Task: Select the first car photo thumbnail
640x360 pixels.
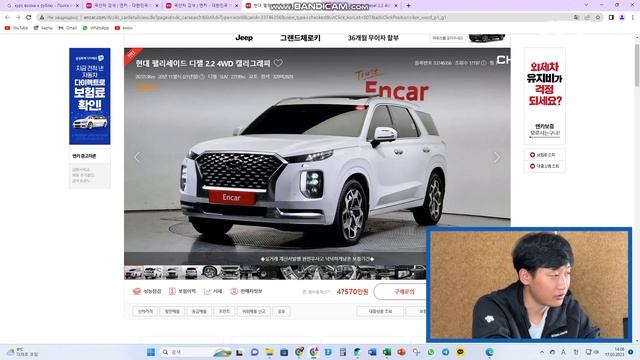Action: (133, 272)
